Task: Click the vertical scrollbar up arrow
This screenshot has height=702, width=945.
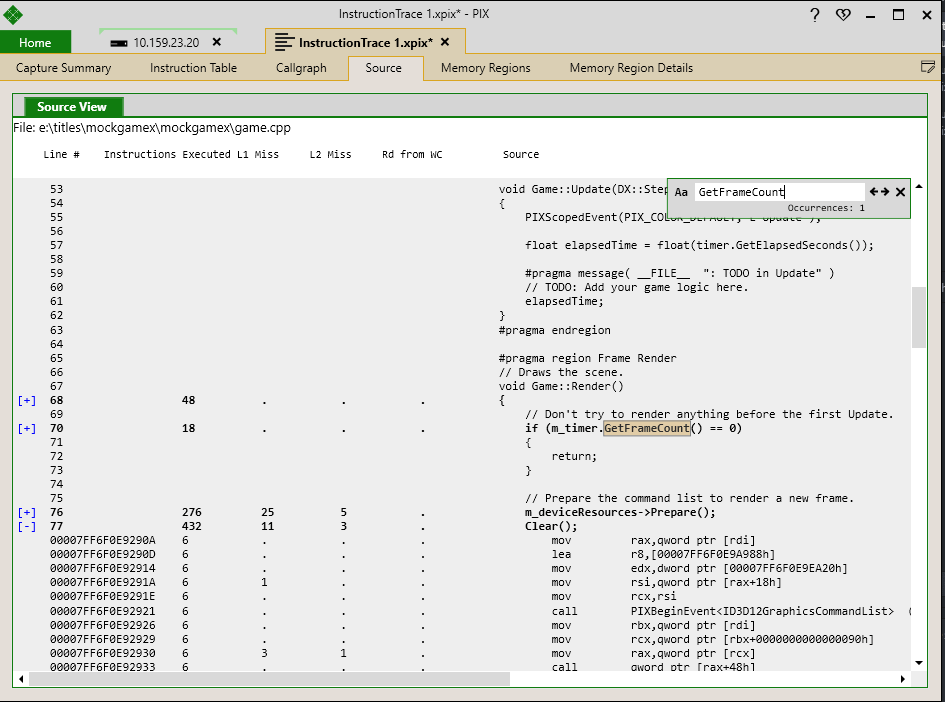Action: [x=919, y=187]
